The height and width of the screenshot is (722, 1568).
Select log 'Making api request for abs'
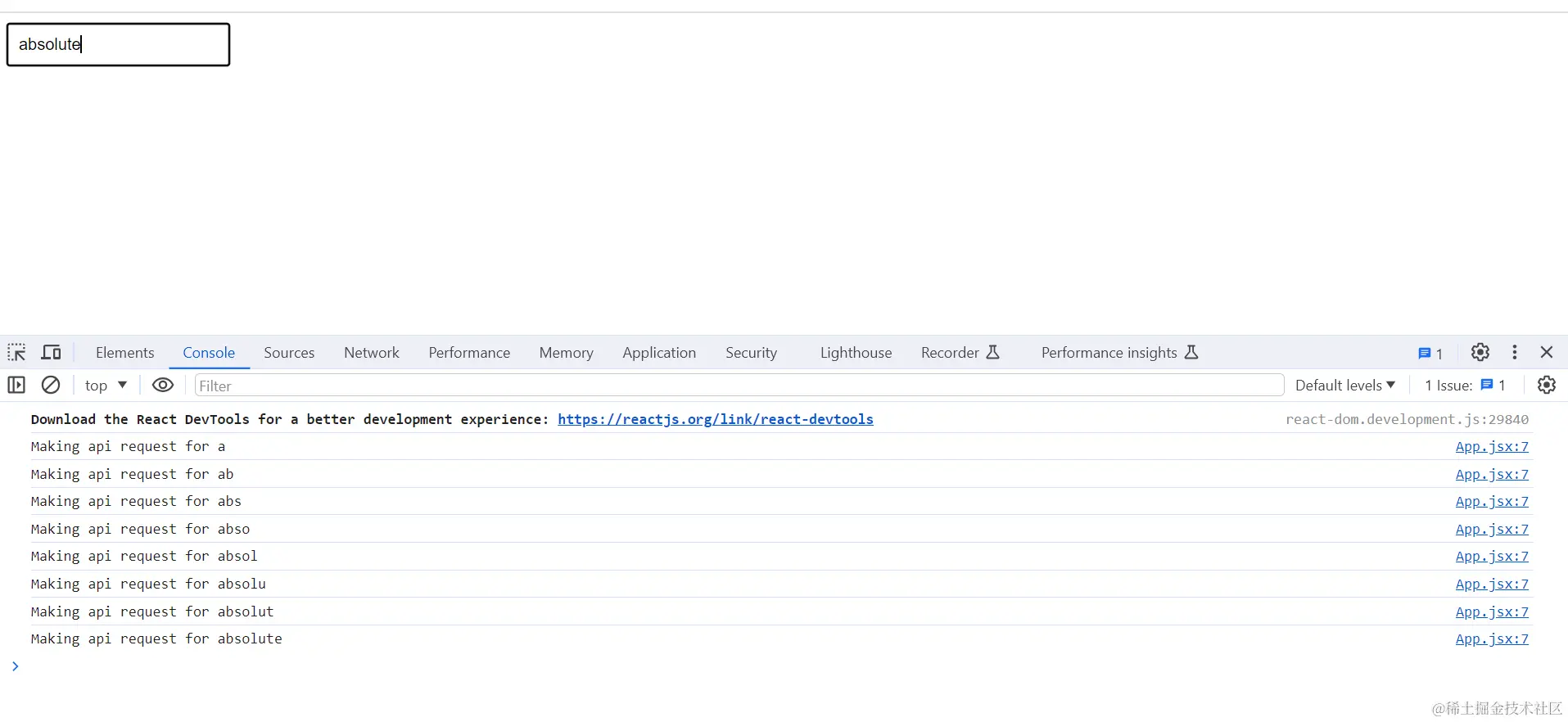click(x=136, y=502)
